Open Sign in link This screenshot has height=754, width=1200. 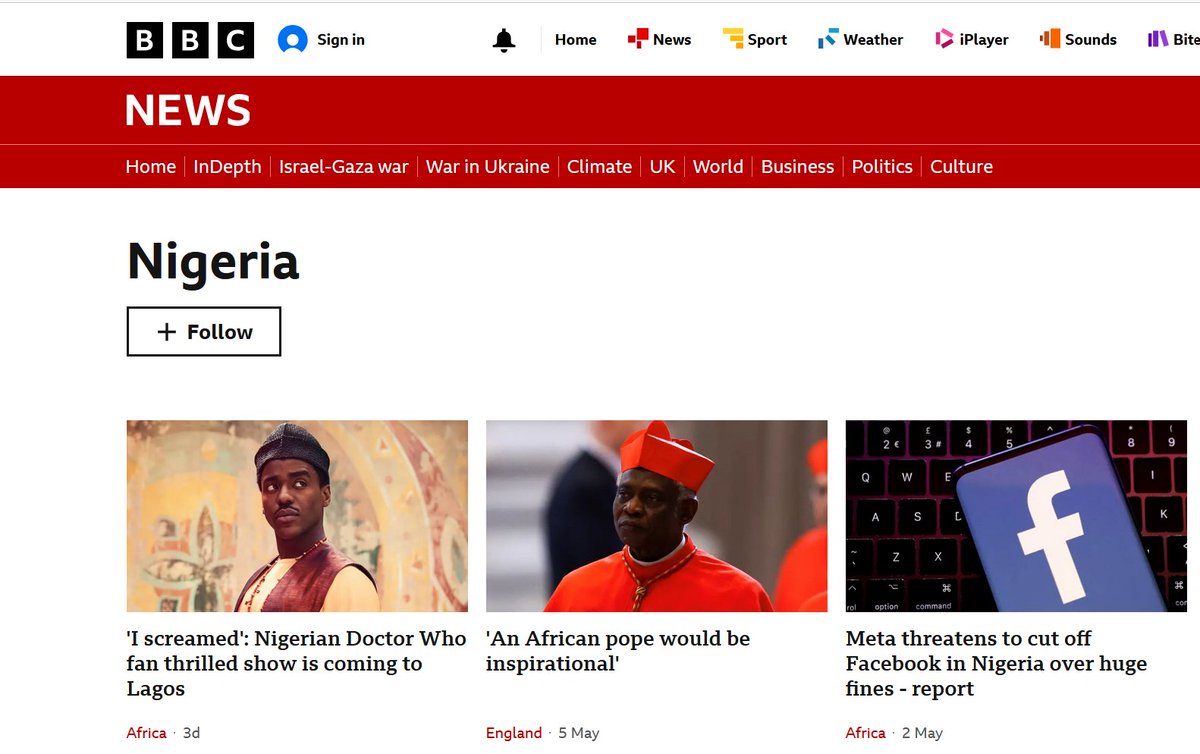coord(341,40)
